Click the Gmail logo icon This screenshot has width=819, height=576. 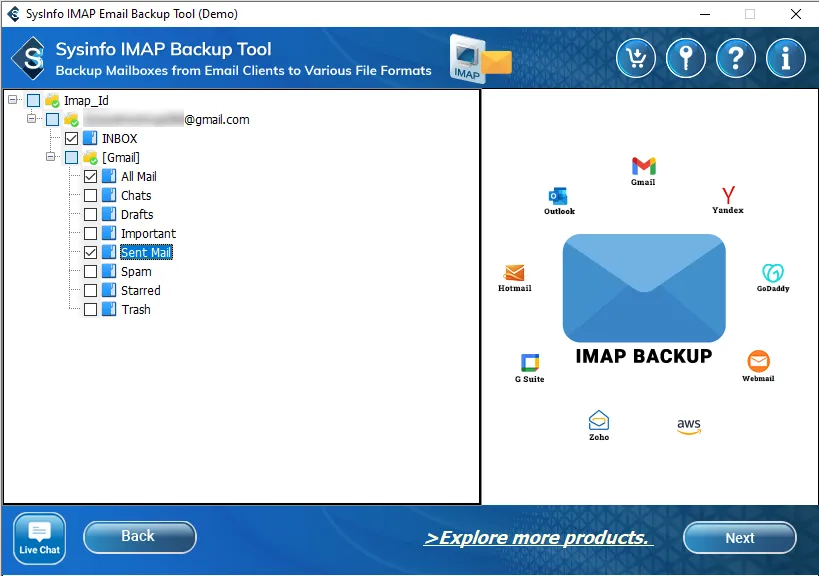[643, 166]
